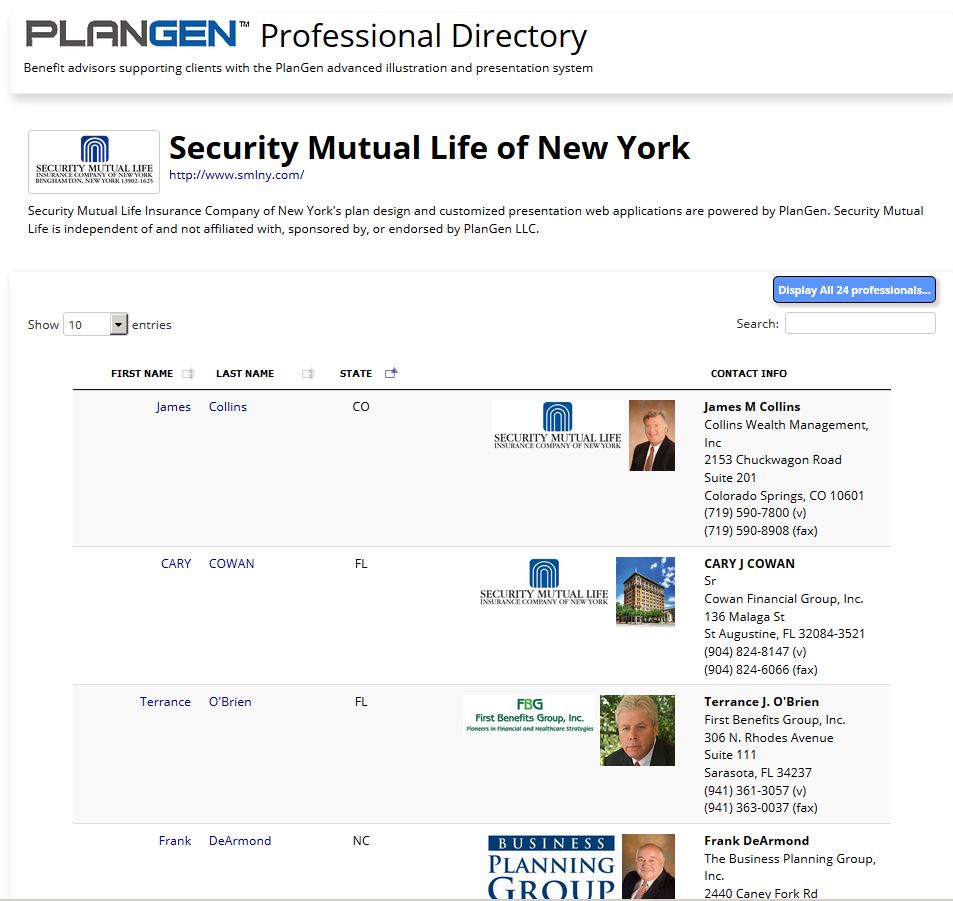Viewport: 953px width, 901px height.
Task: Click NC state cell
Action: [361, 840]
